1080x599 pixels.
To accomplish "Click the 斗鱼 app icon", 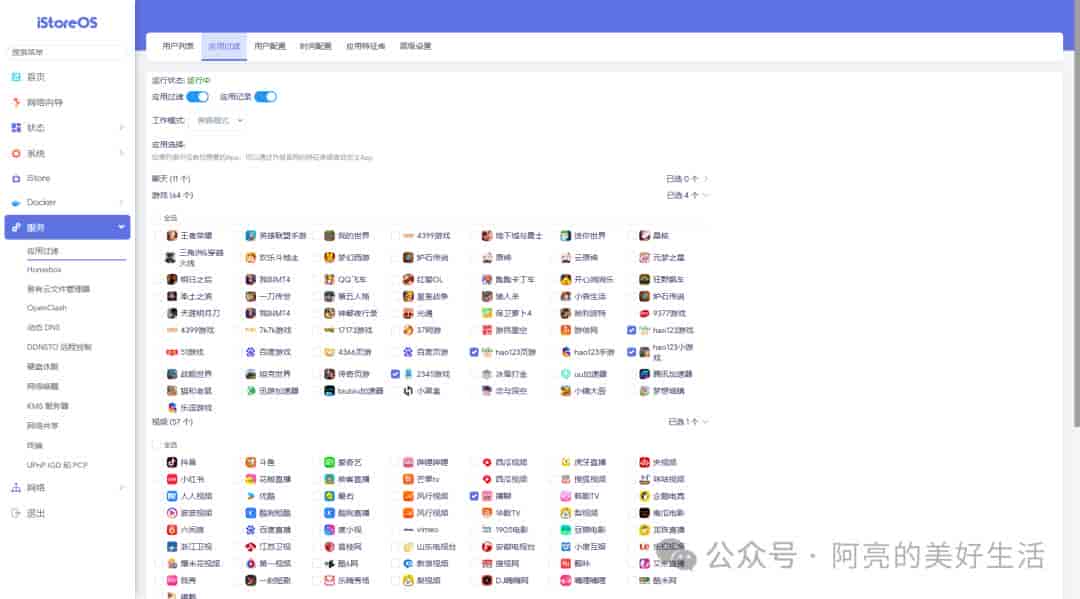I will (251, 462).
